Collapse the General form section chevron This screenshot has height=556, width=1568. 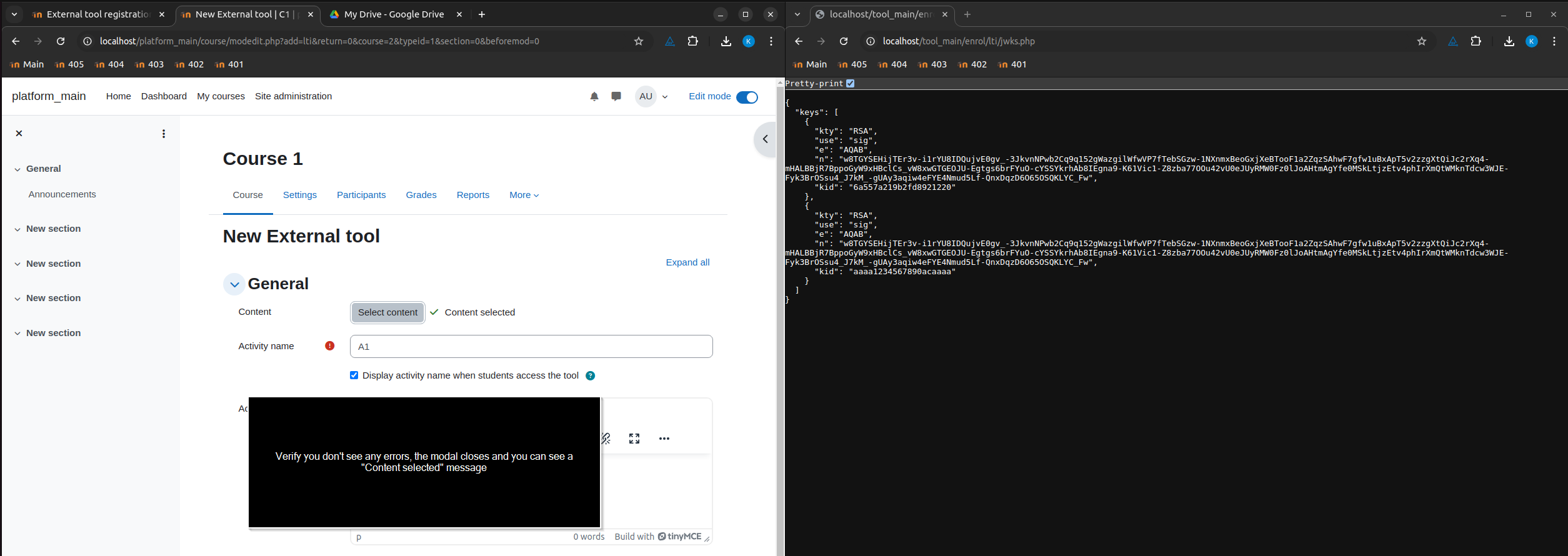click(x=234, y=284)
